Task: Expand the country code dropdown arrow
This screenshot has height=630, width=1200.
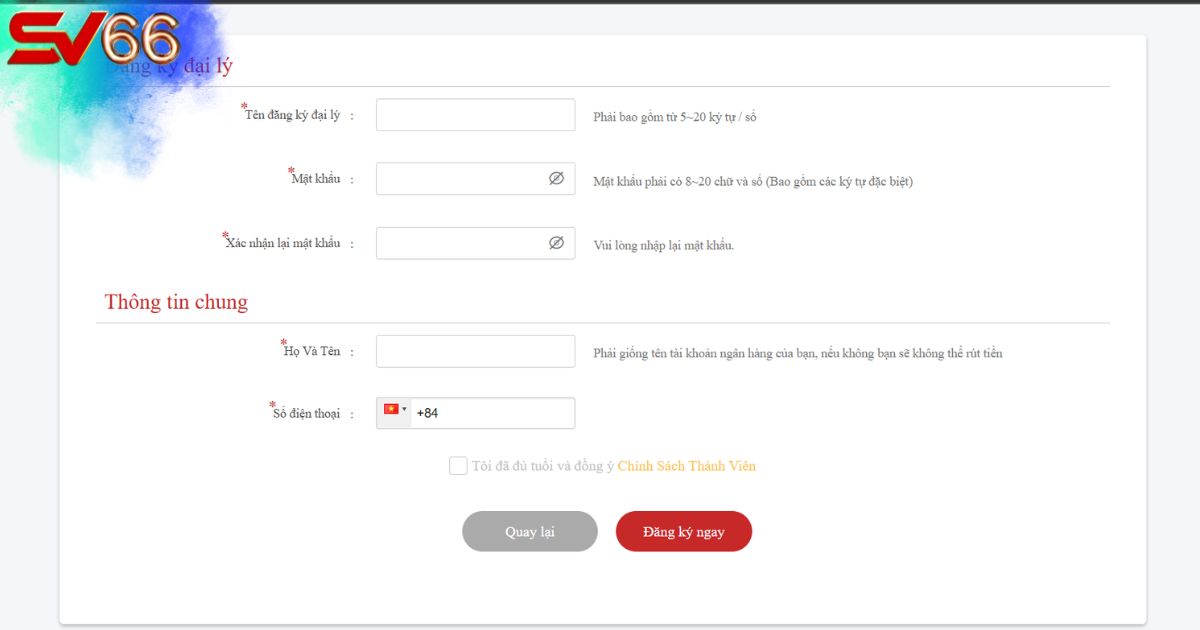Action: pyautogui.click(x=404, y=409)
